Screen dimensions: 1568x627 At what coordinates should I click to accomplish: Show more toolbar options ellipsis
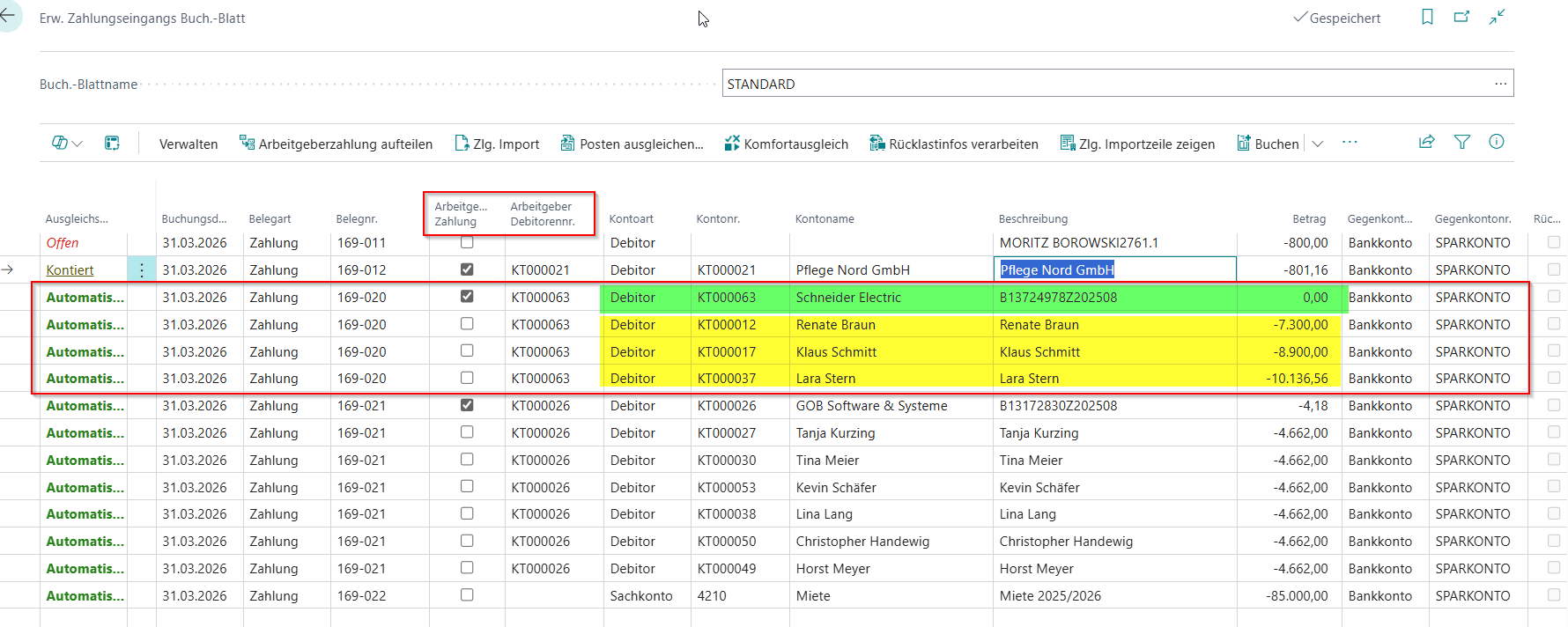point(1350,143)
